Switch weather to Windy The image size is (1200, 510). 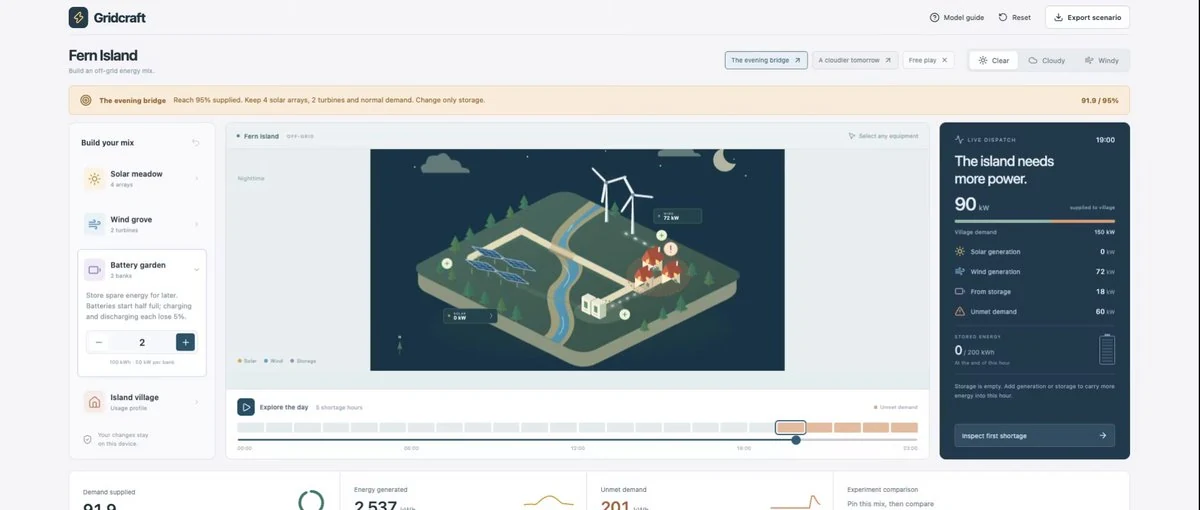[1102, 60]
